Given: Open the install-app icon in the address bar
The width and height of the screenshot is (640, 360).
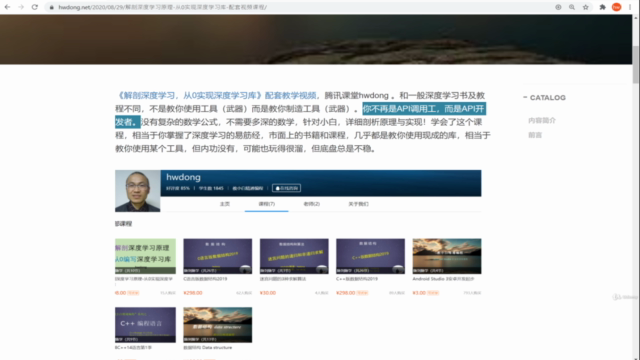Looking at the screenshot, I should point(558,7).
